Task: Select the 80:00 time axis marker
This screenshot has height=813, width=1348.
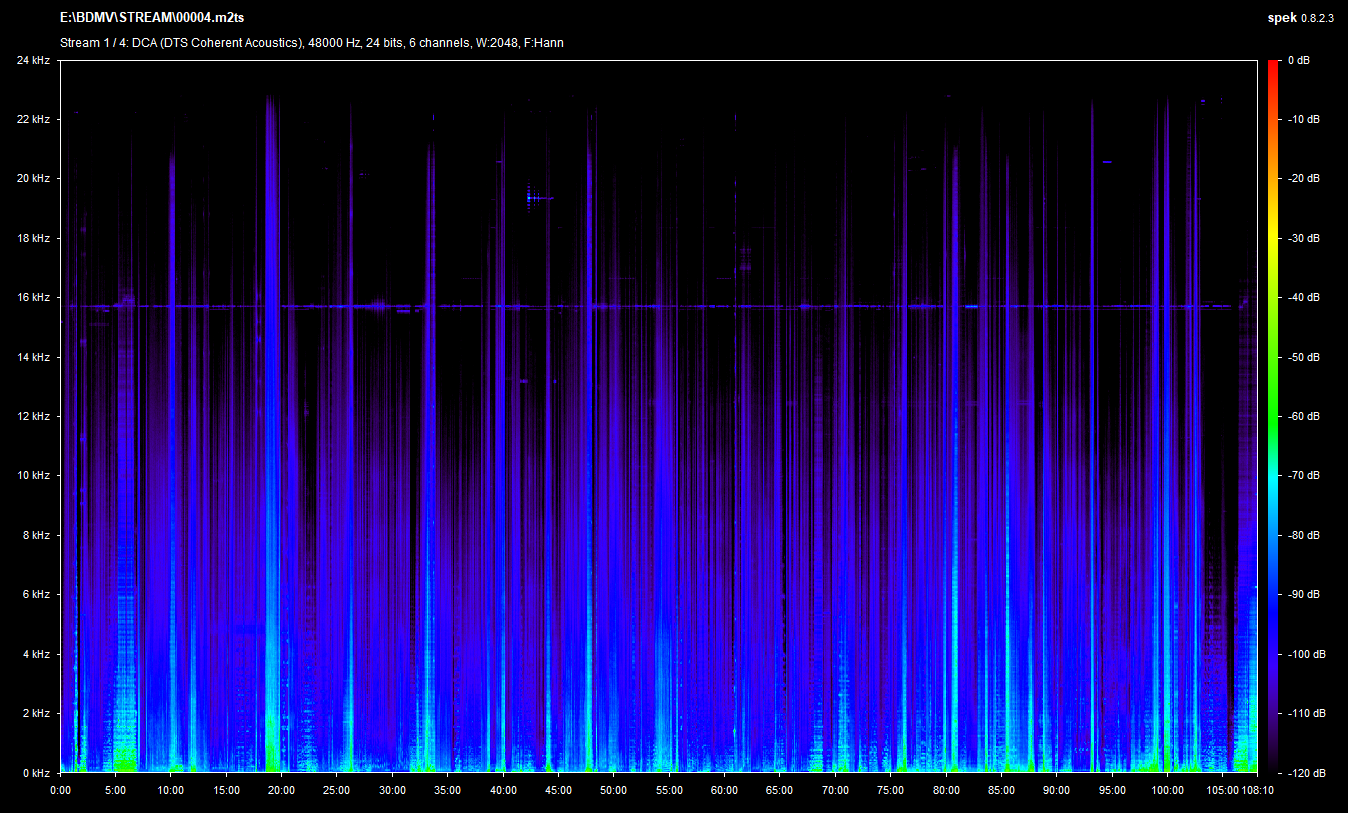Action: 945,790
